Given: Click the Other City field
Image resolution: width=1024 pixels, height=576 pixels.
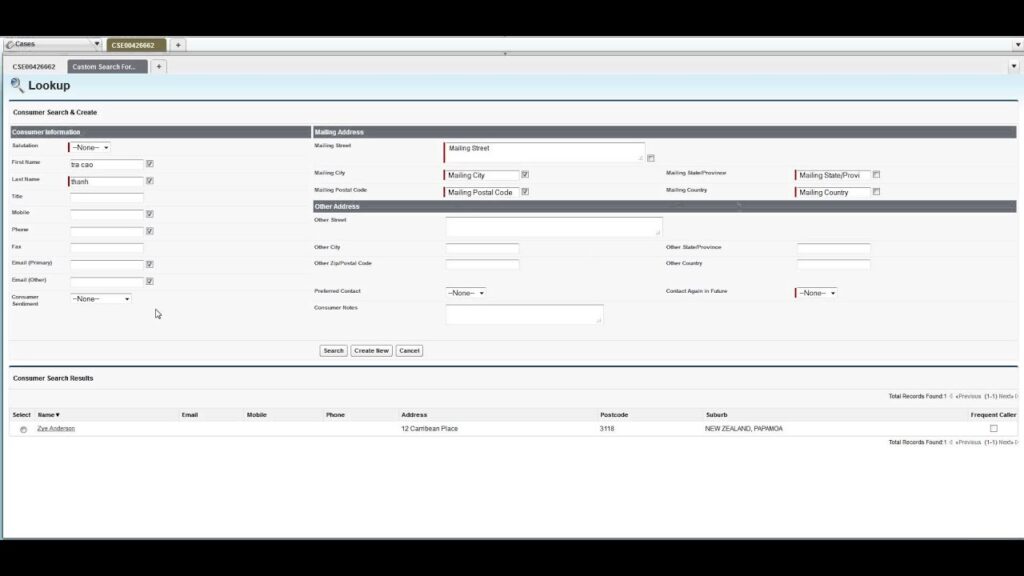Looking at the screenshot, I should 482,248.
